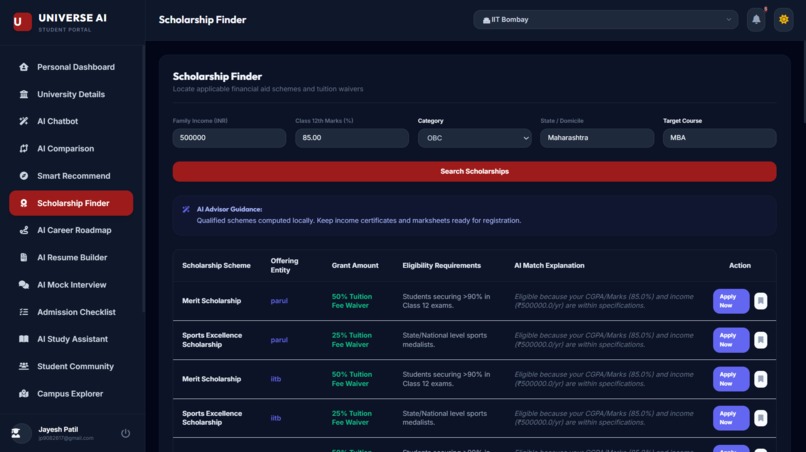Viewport: 806px width, 452px height.
Task: Click the Personal Dashboard home icon
Action: (x=24, y=67)
